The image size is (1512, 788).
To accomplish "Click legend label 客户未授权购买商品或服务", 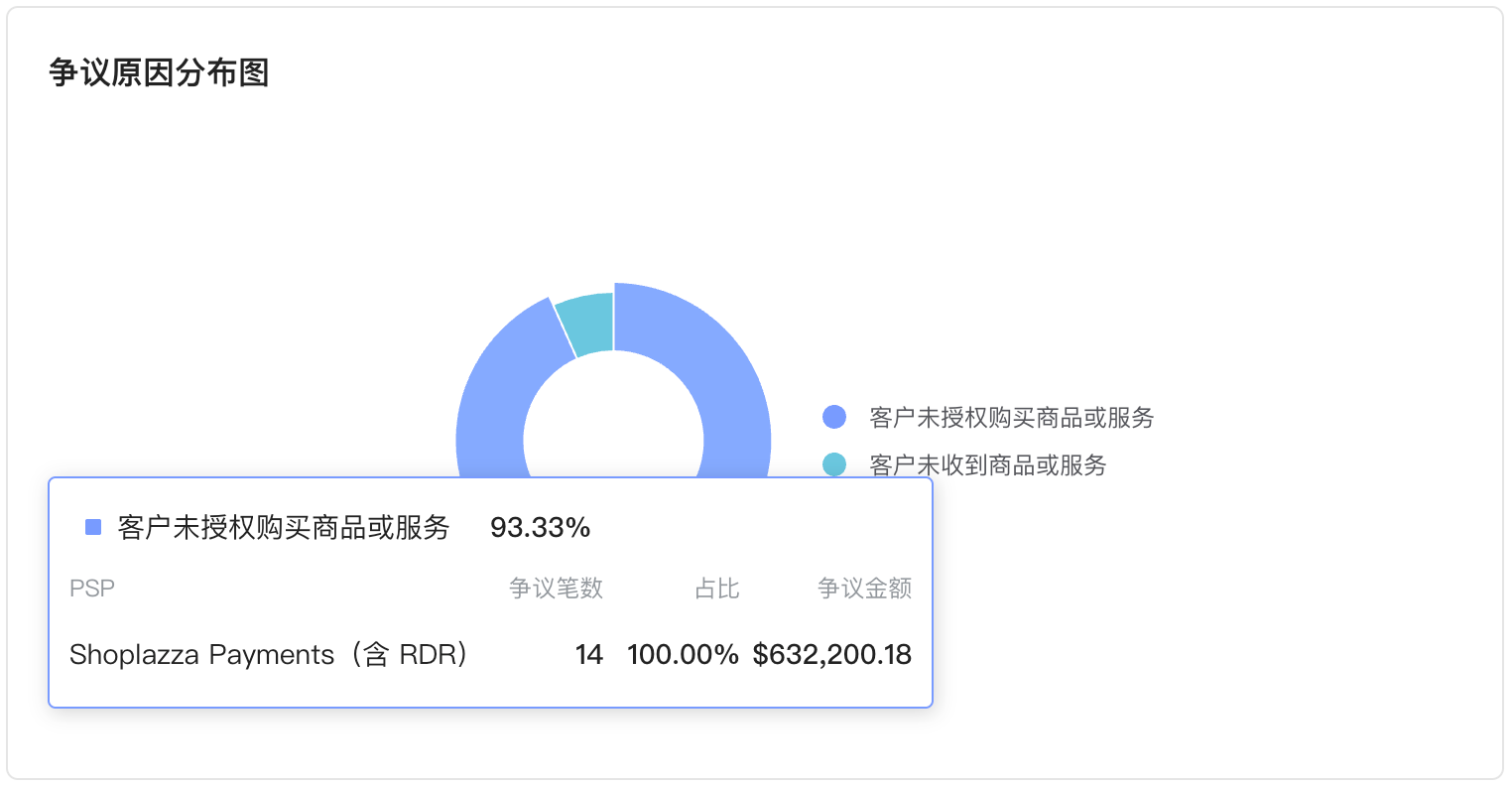I will pyautogui.click(x=1011, y=418).
